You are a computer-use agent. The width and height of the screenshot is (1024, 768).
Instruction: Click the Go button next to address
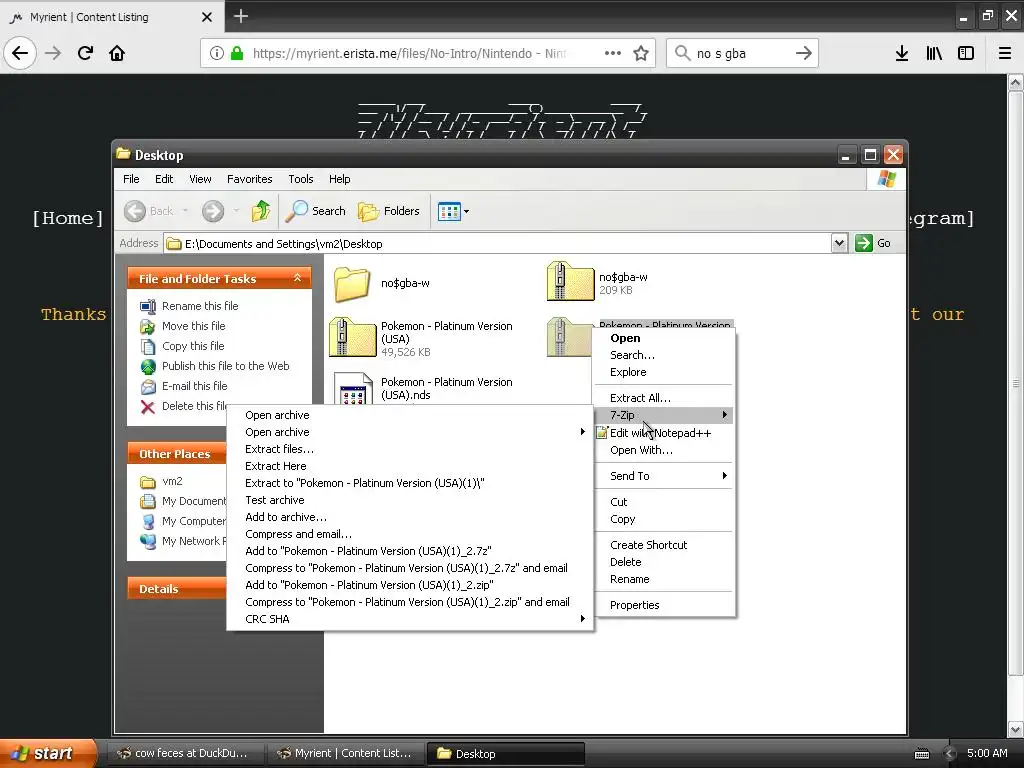click(873, 243)
